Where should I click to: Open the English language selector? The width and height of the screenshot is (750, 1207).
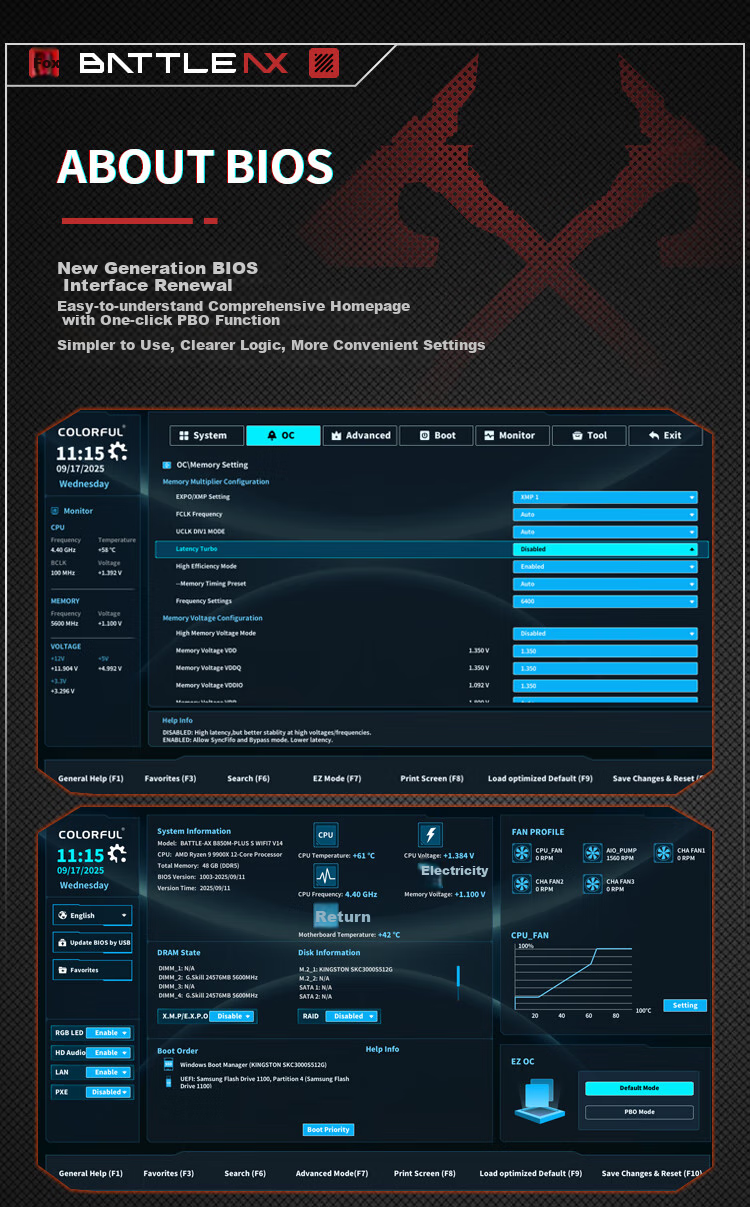tap(92, 915)
